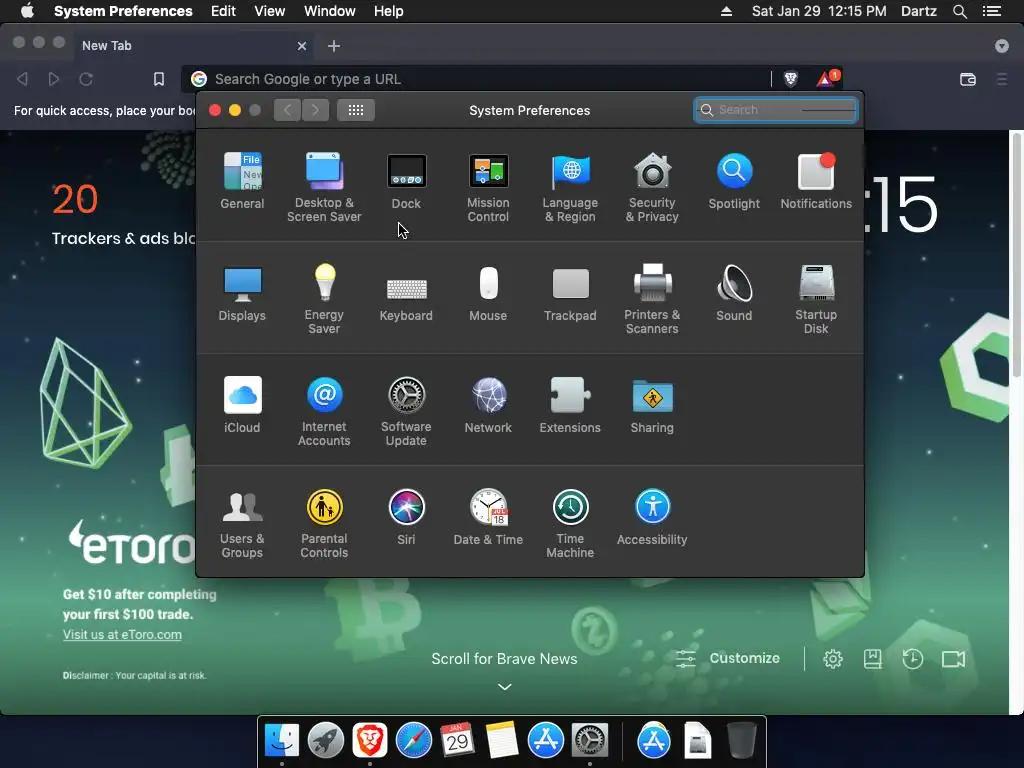Click the Brave Rewards triangle icon

click(825, 79)
